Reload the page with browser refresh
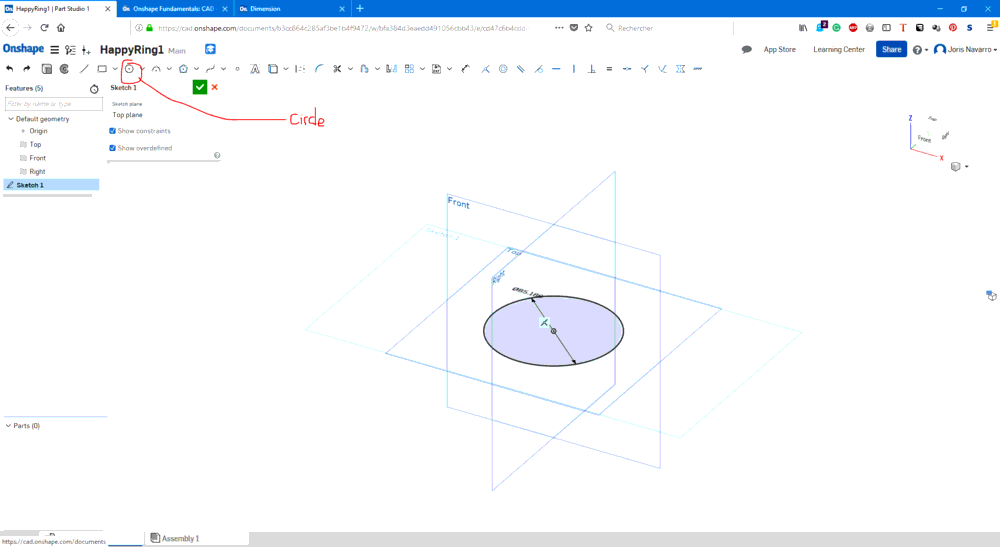The height and width of the screenshot is (547, 1000). click(45, 27)
